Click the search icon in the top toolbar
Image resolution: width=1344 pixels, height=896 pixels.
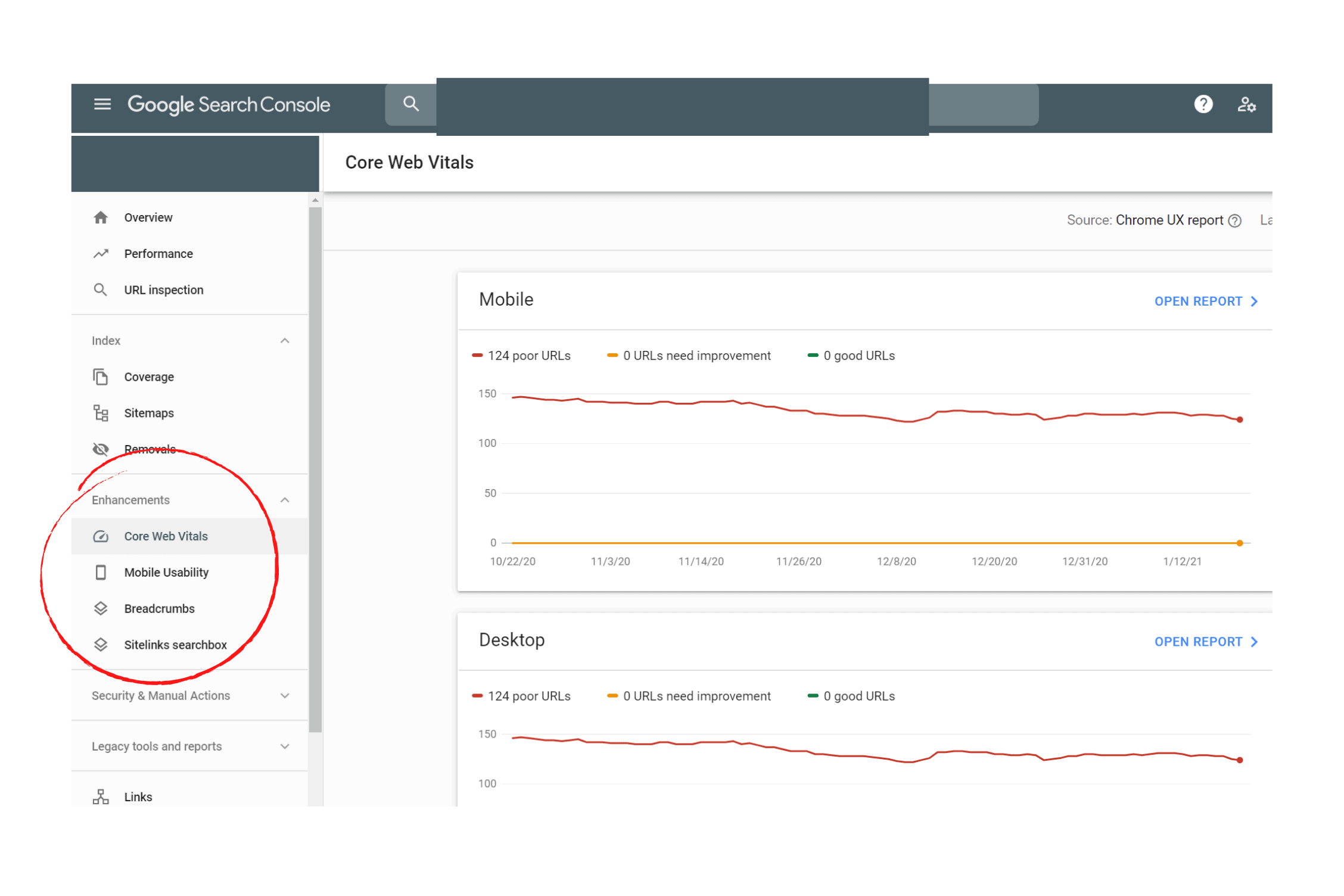click(x=410, y=103)
